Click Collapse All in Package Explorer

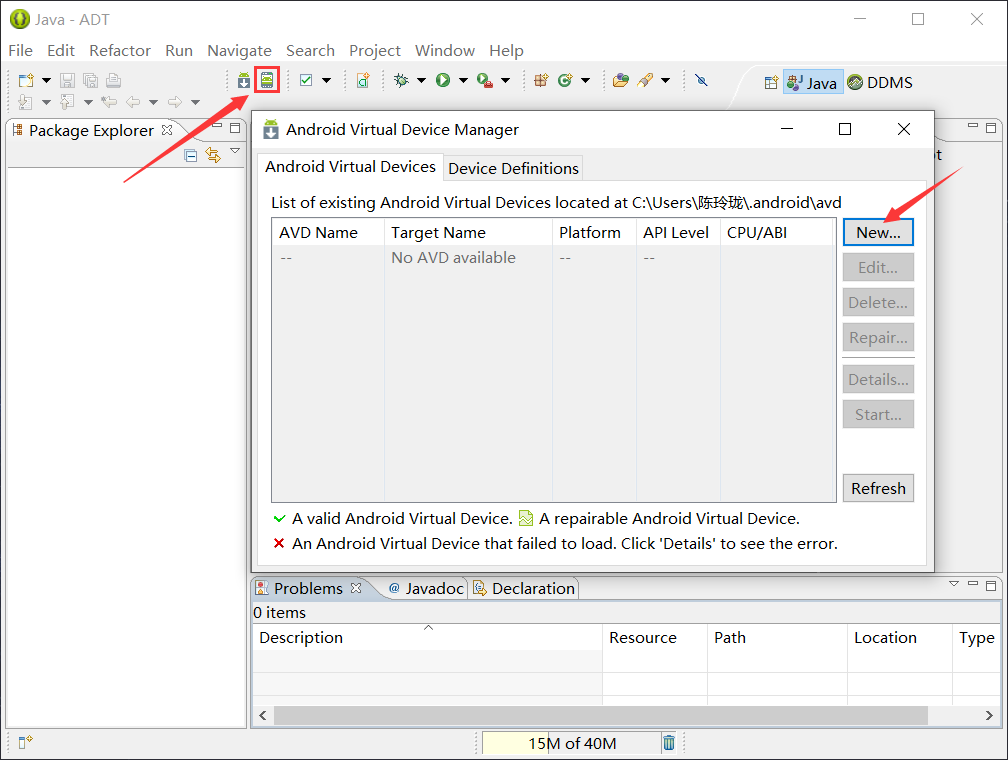tap(191, 155)
